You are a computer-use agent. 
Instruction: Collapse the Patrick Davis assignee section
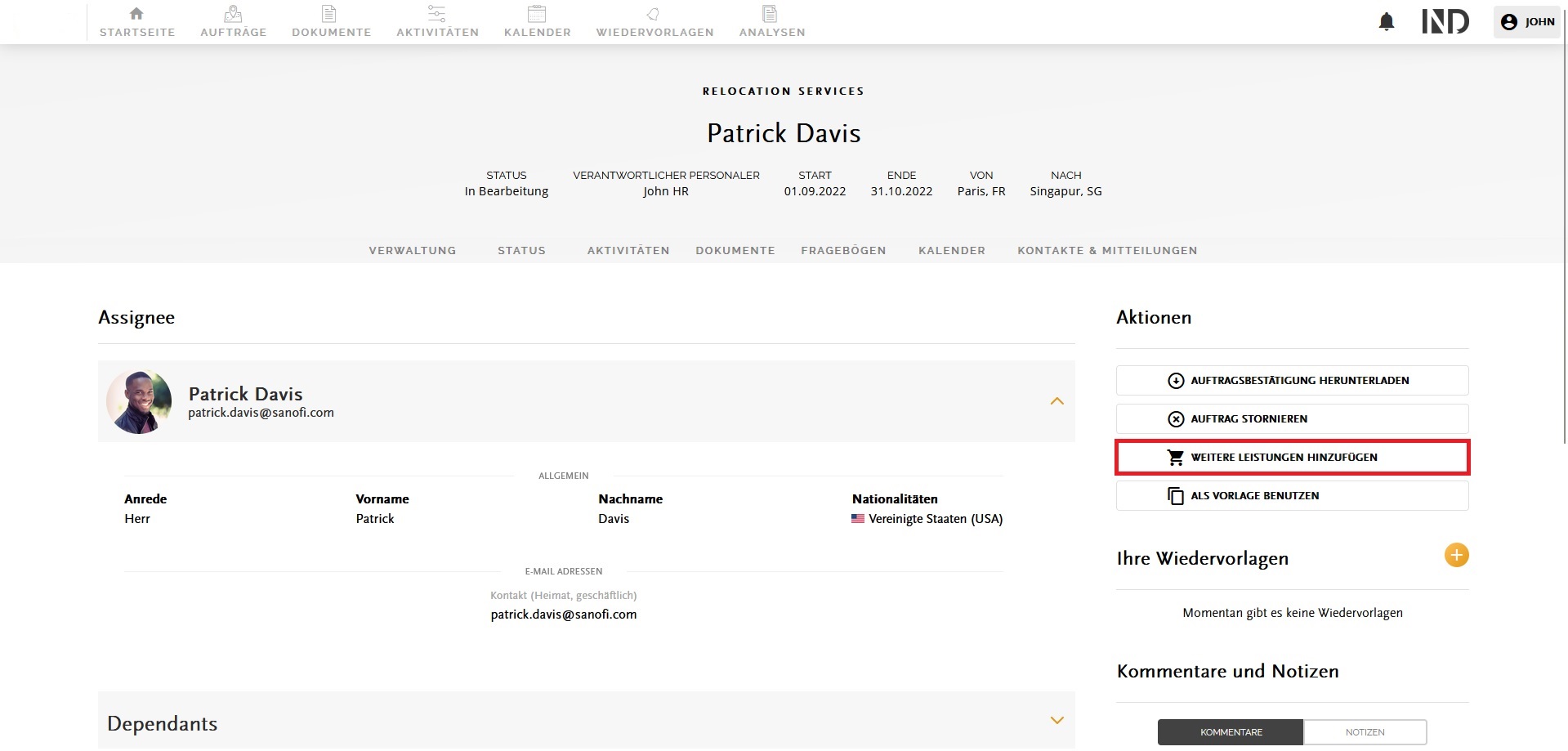[x=1057, y=401]
